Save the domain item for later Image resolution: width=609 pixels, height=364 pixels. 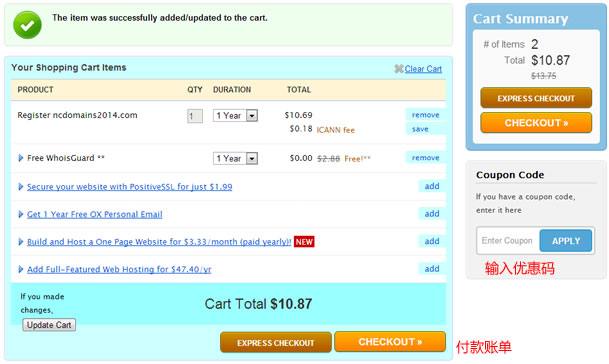pos(420,129)
